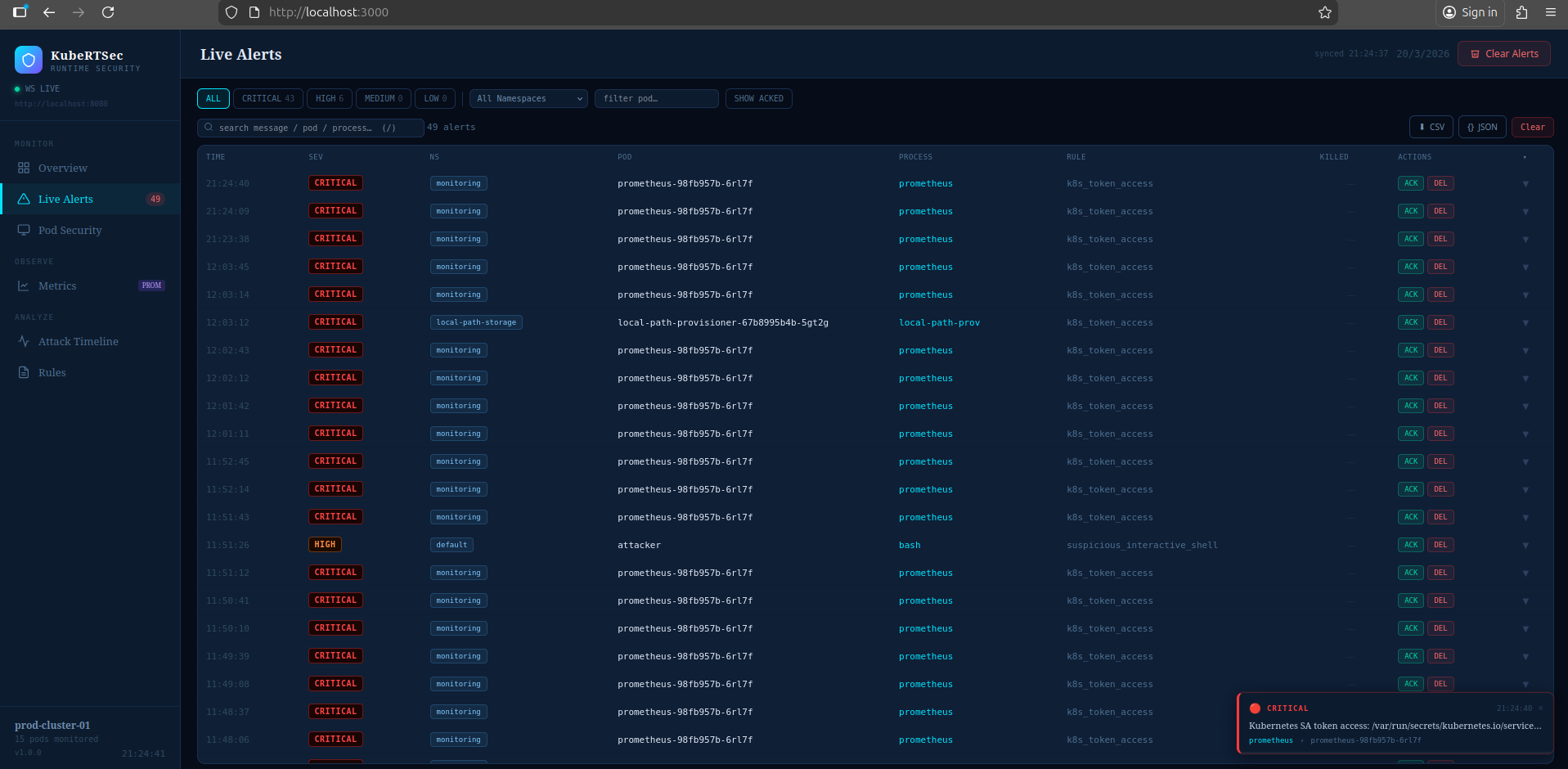Expand the attacker suspicious_interactive_shell alert row

1525,545
